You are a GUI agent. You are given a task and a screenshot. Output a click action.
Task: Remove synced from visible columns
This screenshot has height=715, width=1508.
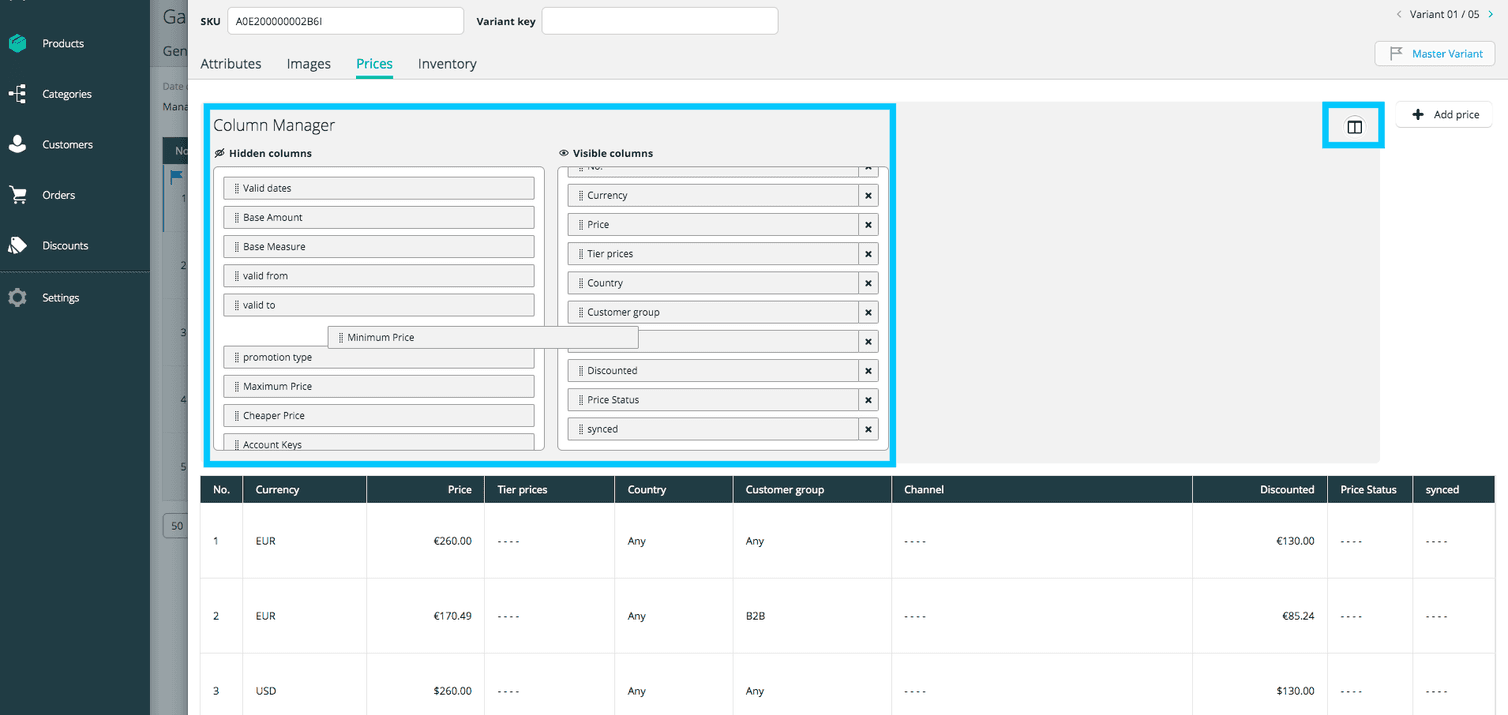[868, 428]
